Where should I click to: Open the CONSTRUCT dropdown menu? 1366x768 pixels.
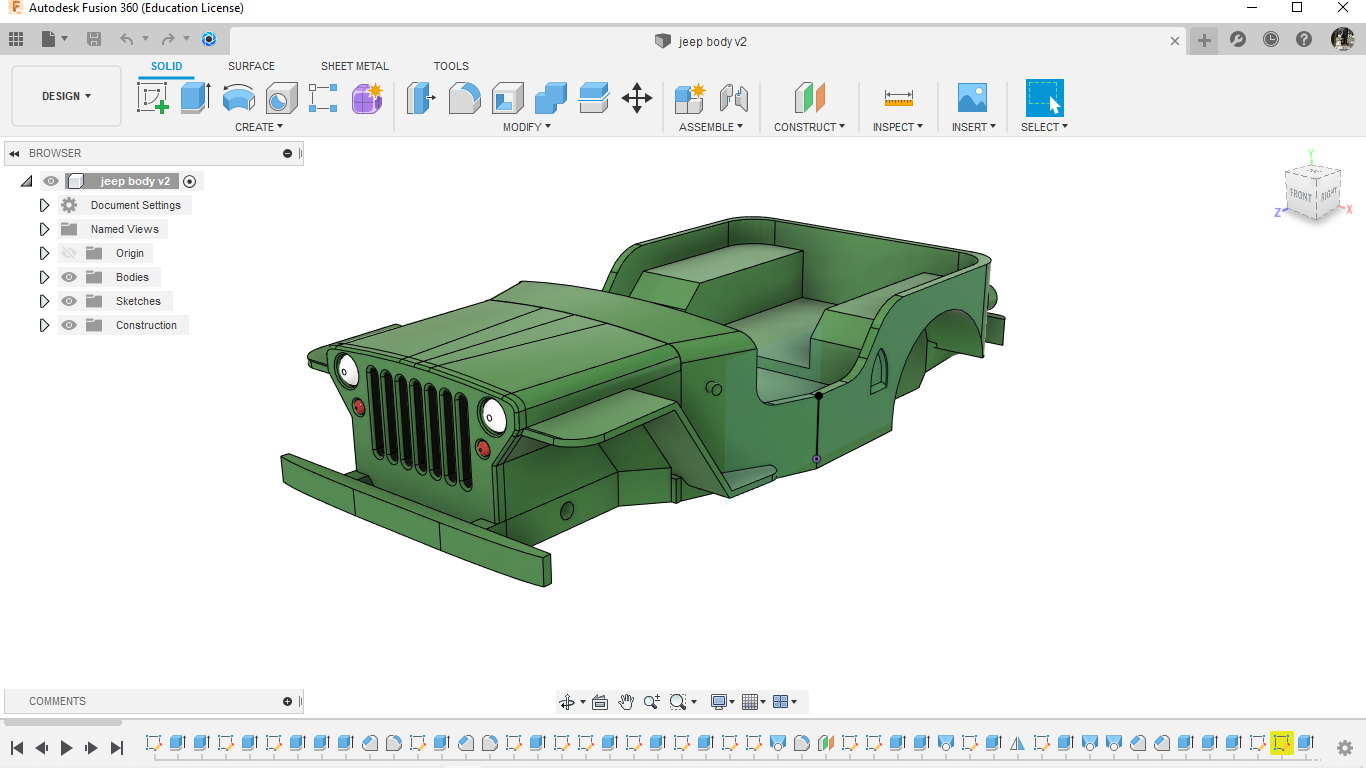click(809, 127)
